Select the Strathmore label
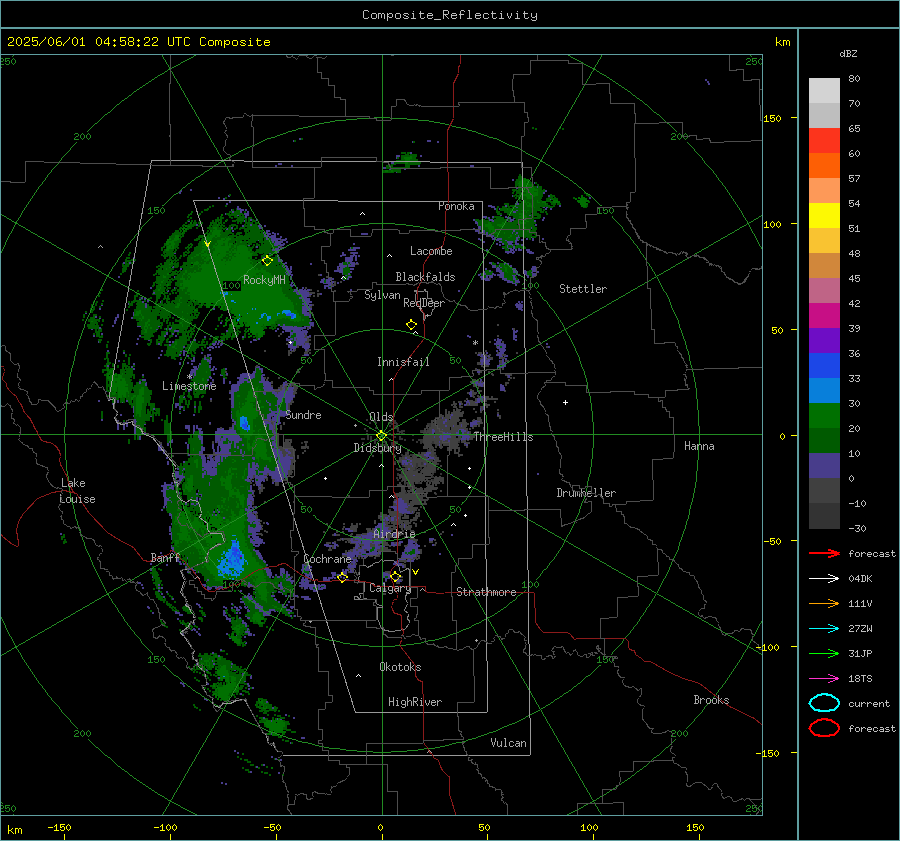900x841 pixels. (486, 592)
